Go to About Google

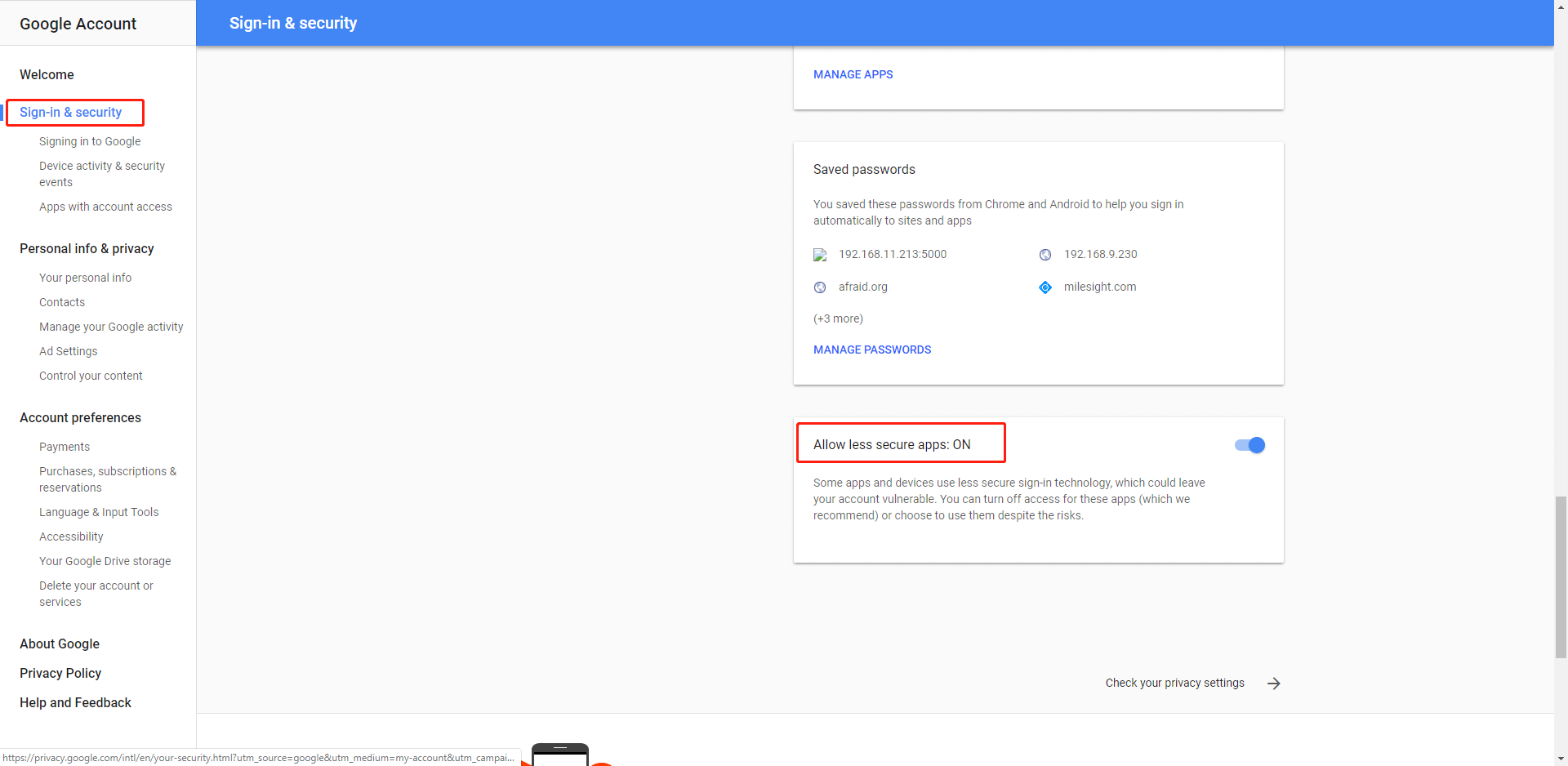click(x=60, y=644)
